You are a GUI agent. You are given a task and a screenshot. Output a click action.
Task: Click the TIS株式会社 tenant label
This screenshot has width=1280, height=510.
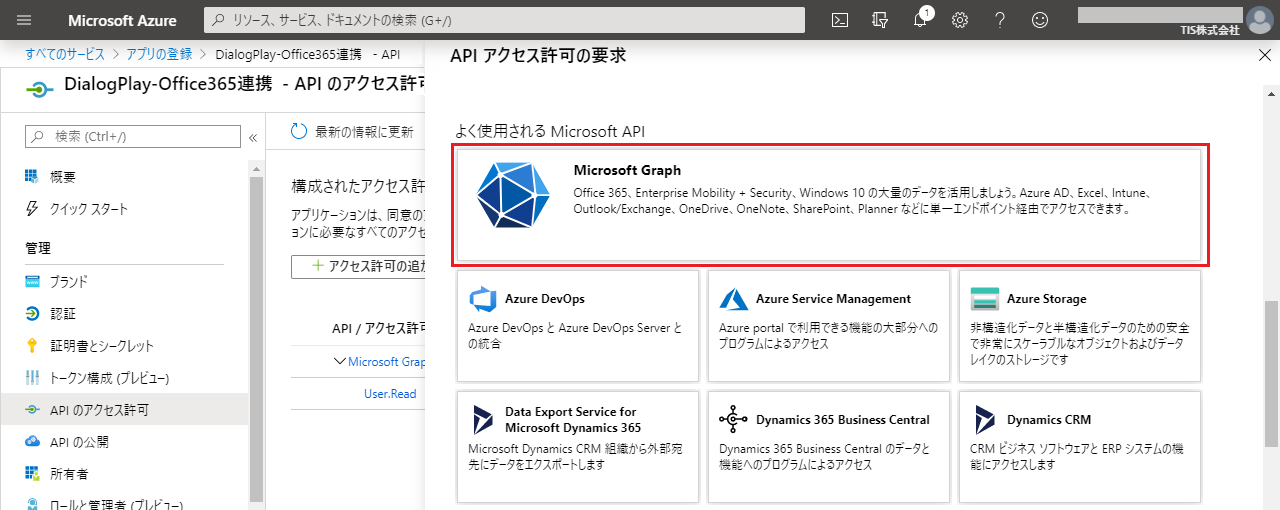1209,30
